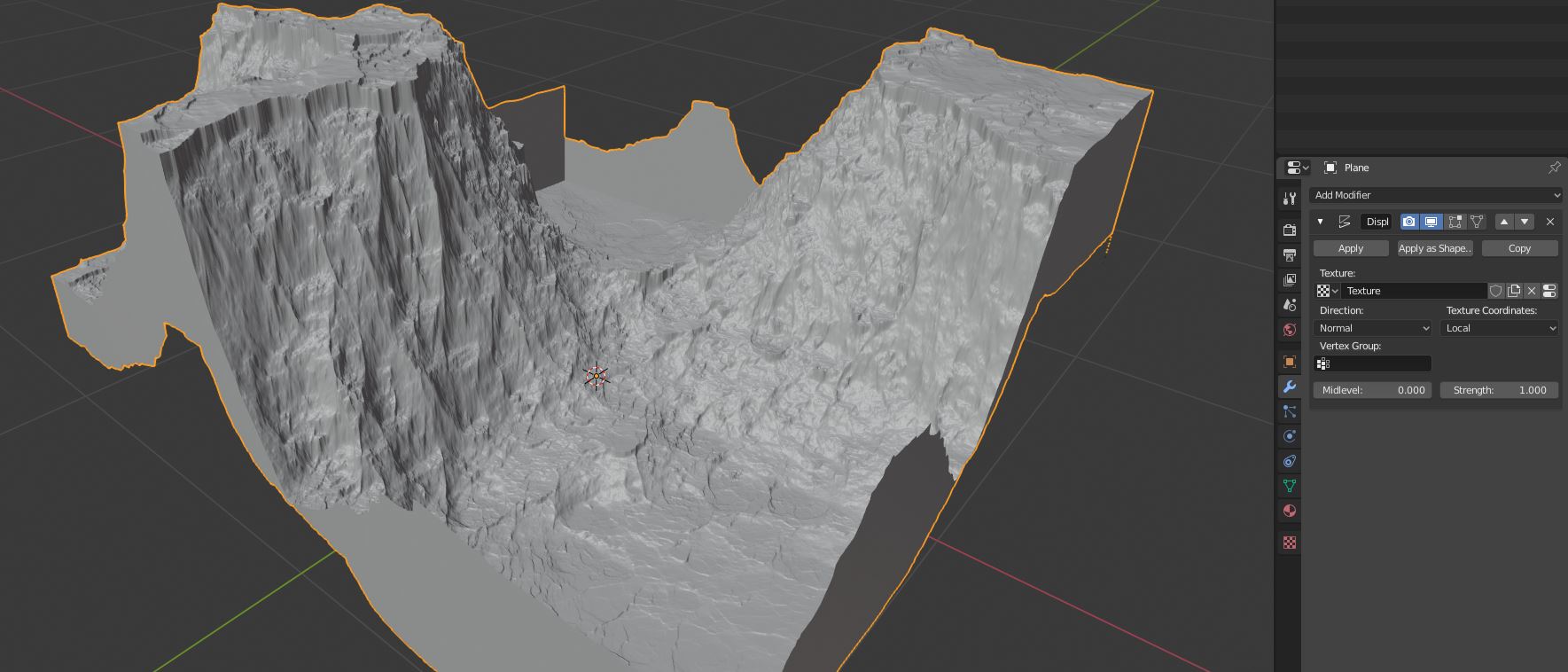Open the Object properties tab
1568x672 pixels.
pos(1290,361)
